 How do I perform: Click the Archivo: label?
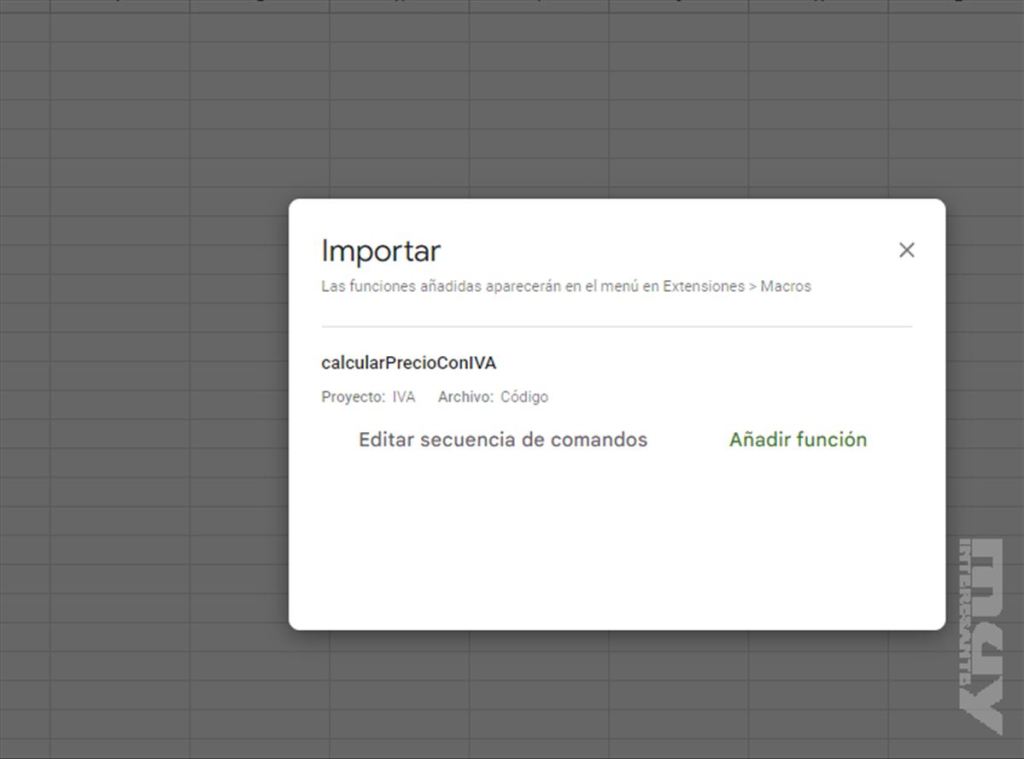(x=465, y=397)
